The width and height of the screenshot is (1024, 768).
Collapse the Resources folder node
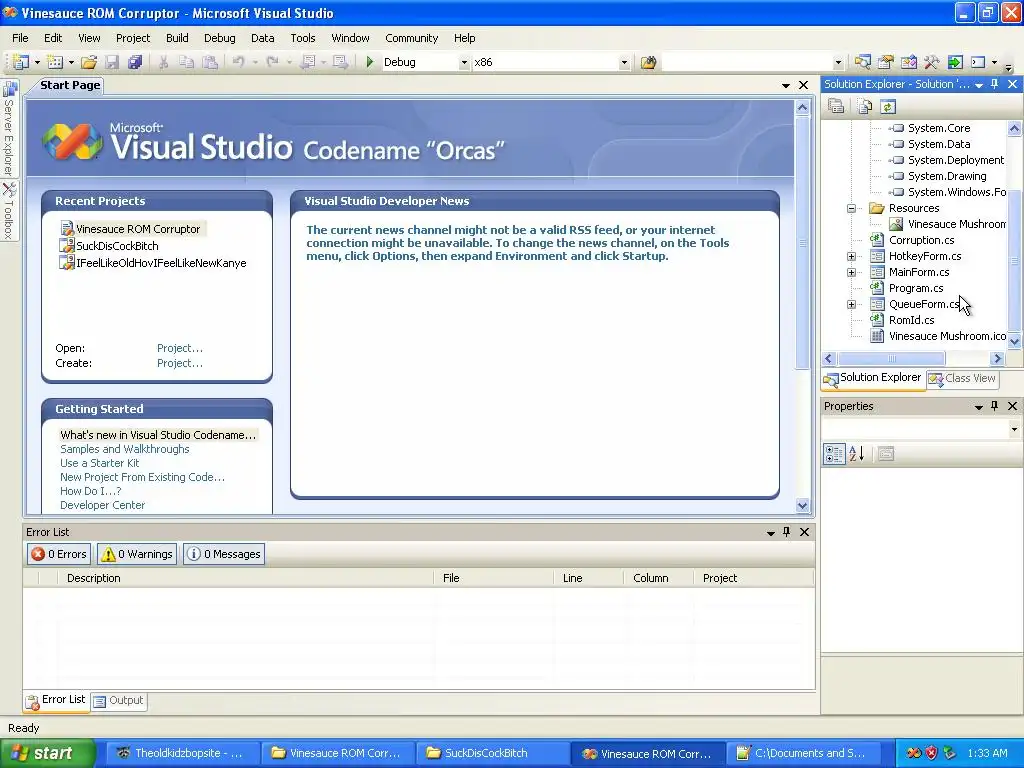click(852, 208)
